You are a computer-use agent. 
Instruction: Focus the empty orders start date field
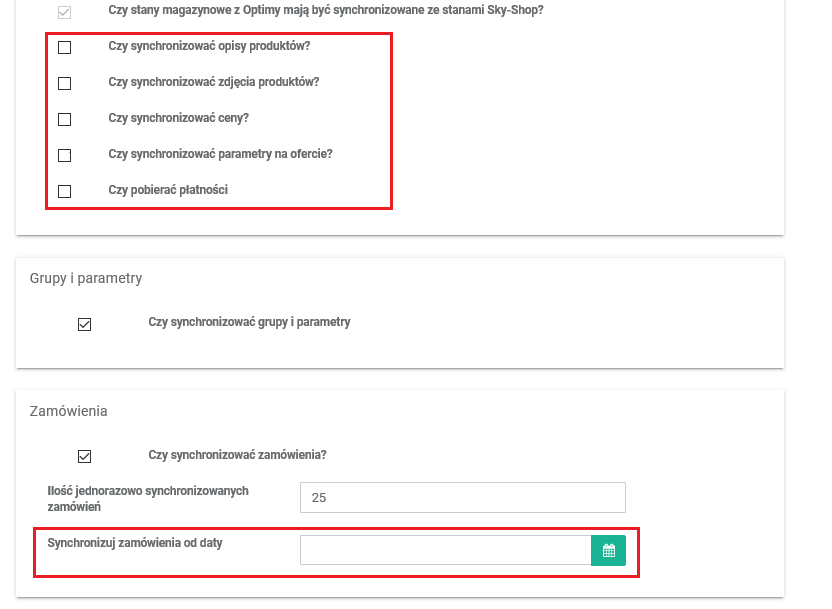click(x=445, y=551)
